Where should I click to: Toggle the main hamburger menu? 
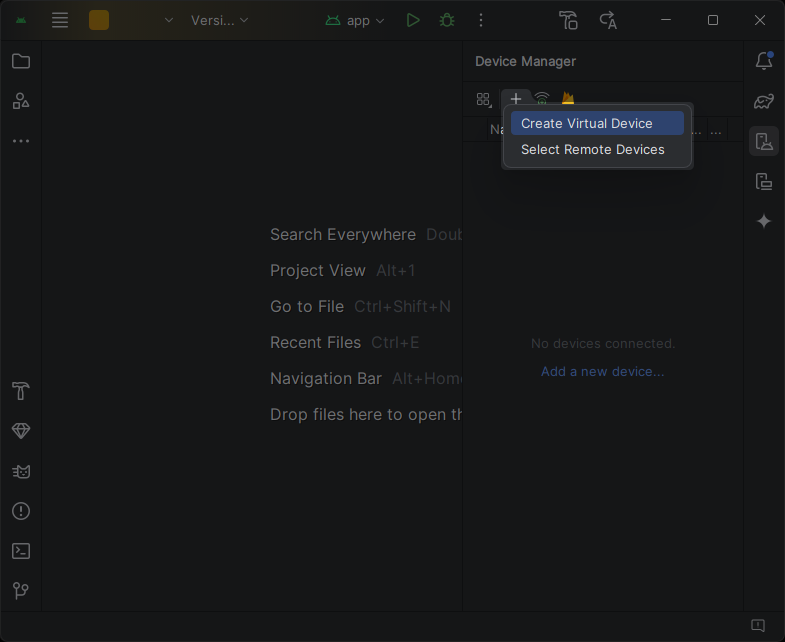(x=60, y=20)
